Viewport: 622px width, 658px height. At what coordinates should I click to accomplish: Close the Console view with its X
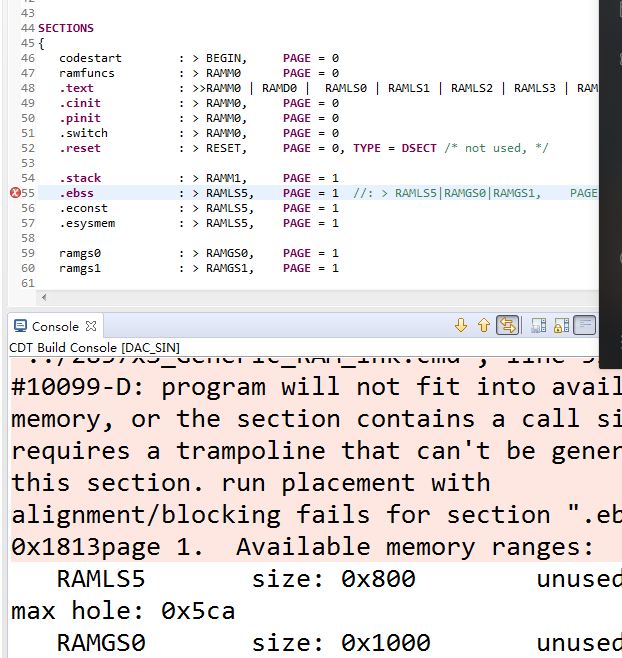point(91,326)
